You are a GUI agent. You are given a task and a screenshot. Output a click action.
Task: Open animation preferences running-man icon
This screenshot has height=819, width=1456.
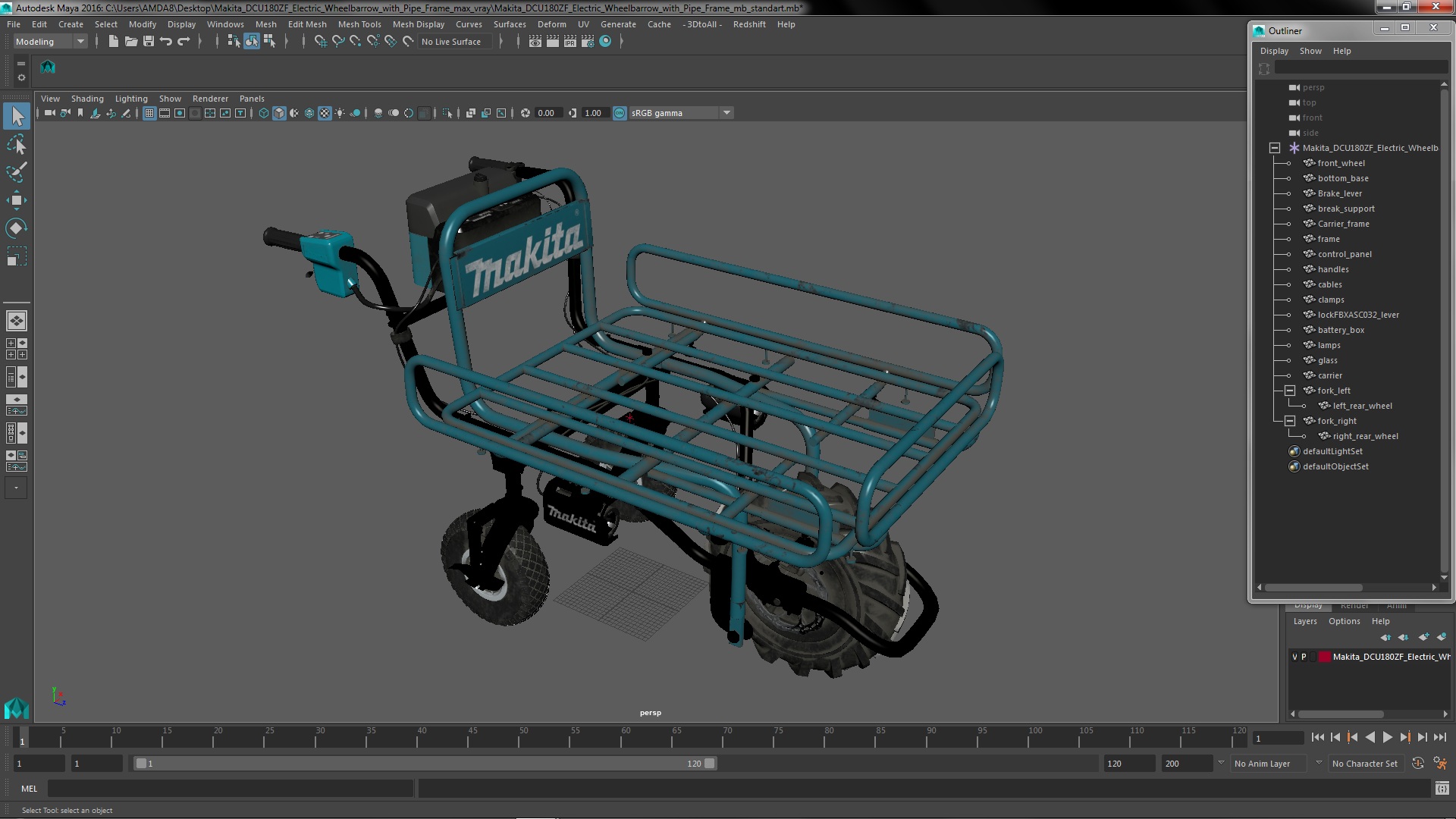coord(1440,764)
